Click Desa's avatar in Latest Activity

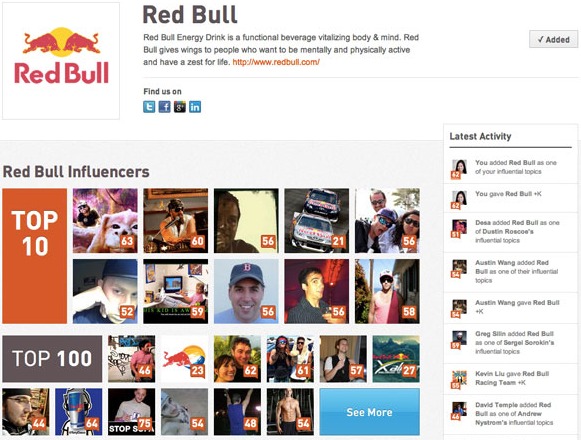[459, 228]
